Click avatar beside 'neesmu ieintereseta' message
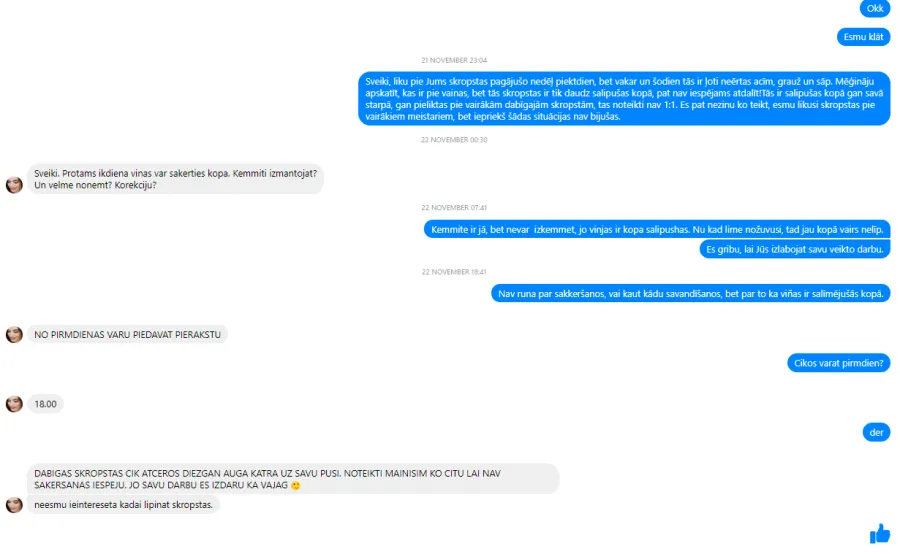 pos(14,505)
